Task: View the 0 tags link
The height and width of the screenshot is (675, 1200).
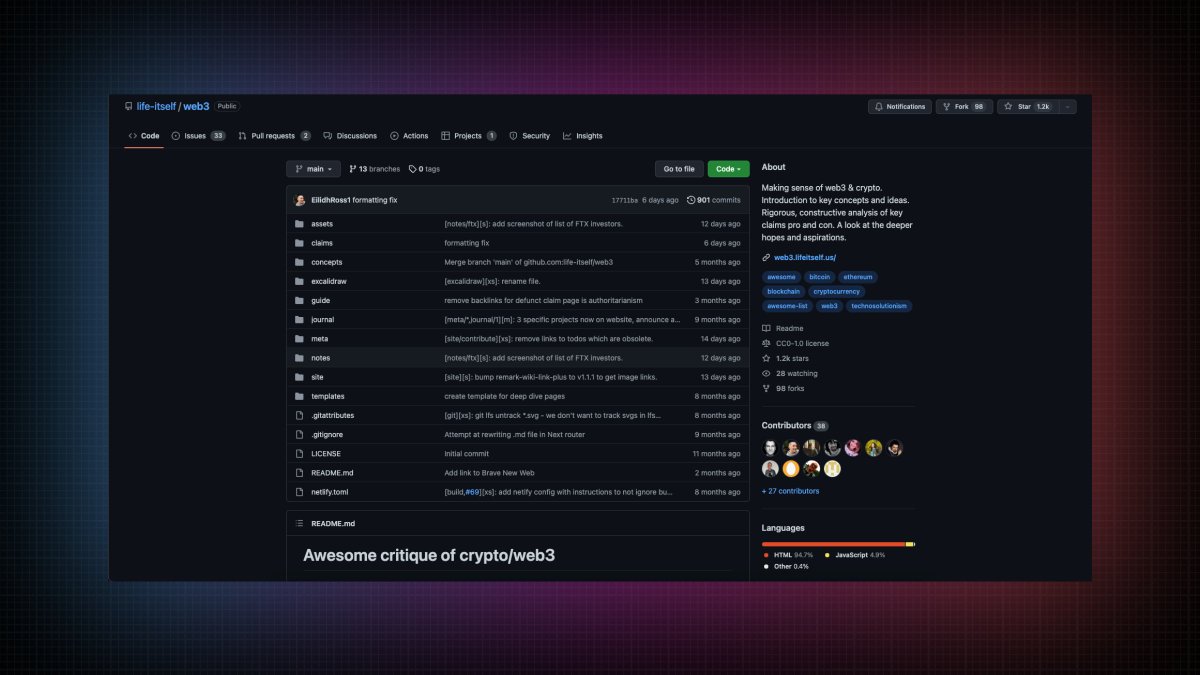Action: pos(425,169)
